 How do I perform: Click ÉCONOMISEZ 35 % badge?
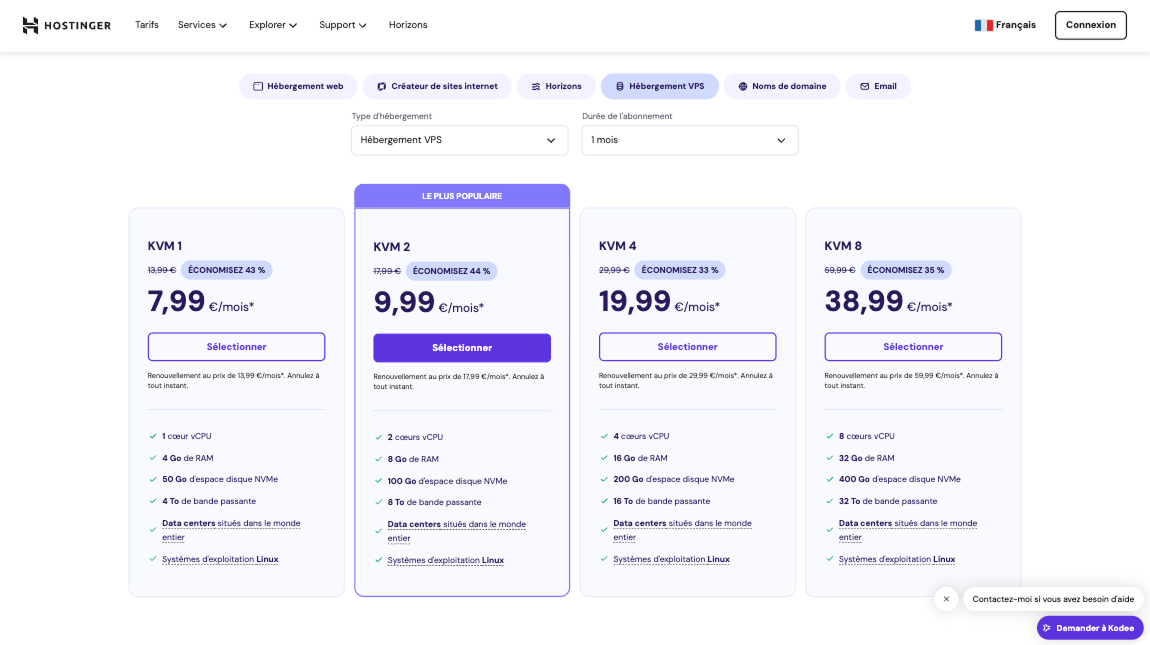pyautogui.click(x=906, y=270)
